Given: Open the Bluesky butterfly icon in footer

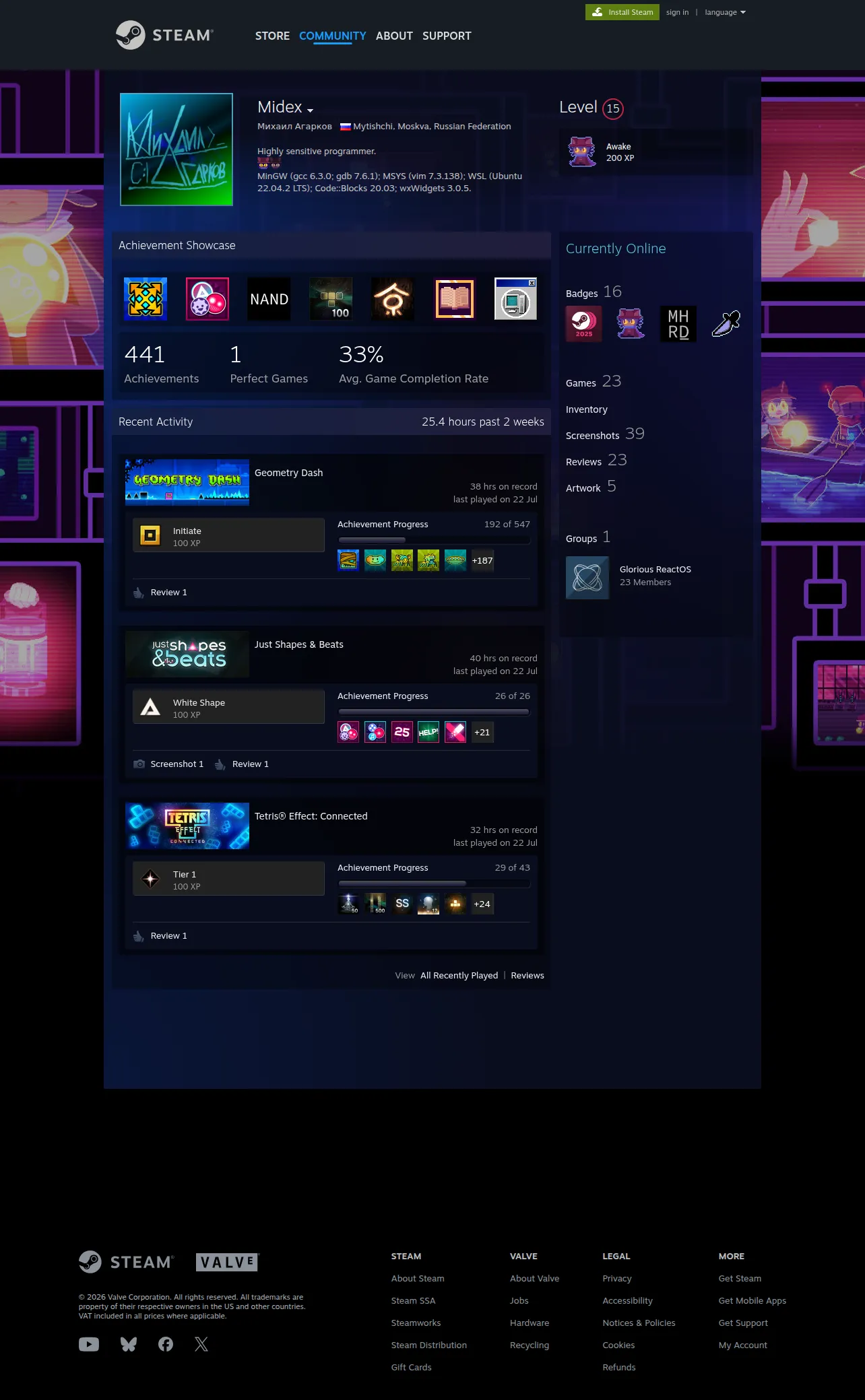Looking at the screenshot, I should [x=129, y=1344].
